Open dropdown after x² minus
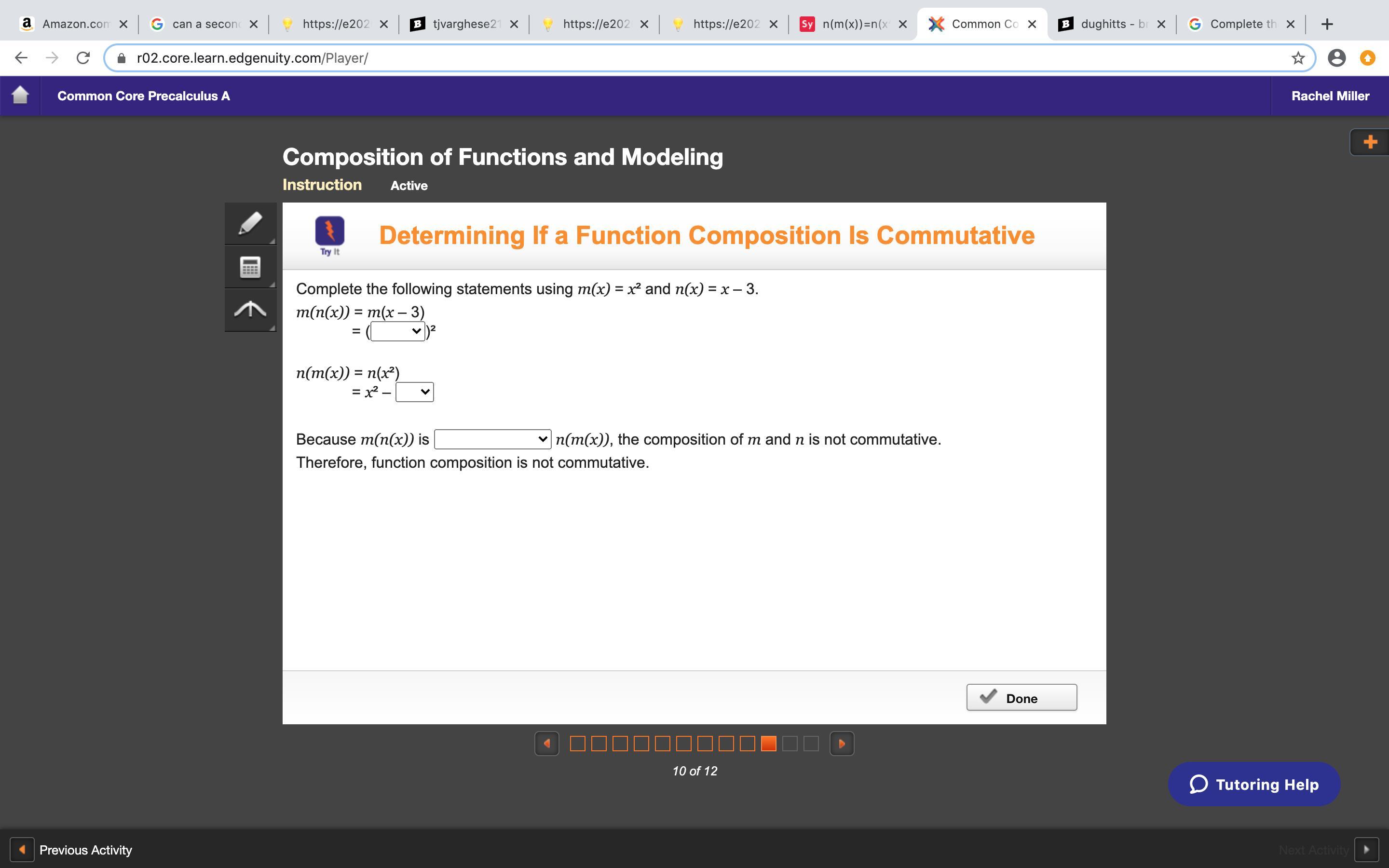 [x=414, y=392]
